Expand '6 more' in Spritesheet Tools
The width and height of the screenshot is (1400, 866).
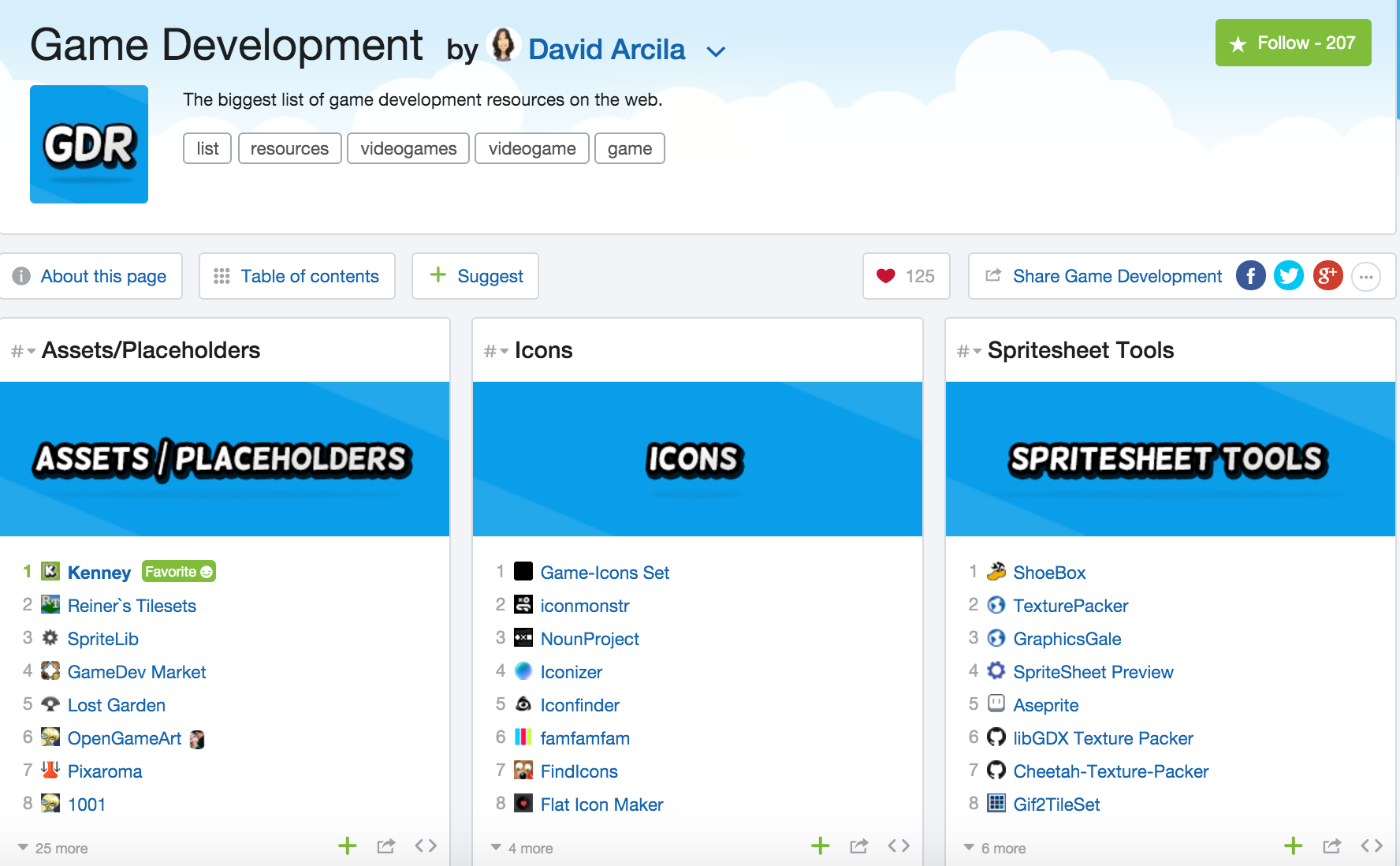995,848
